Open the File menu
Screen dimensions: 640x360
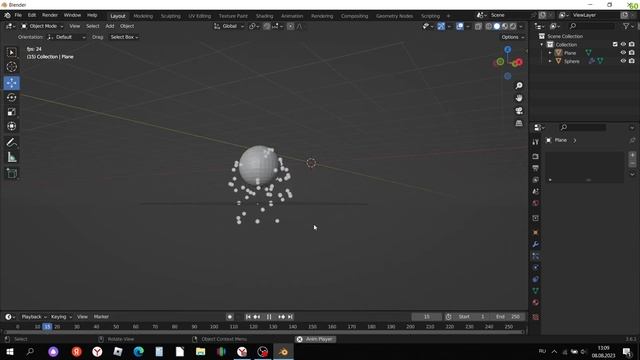[18, 15]
